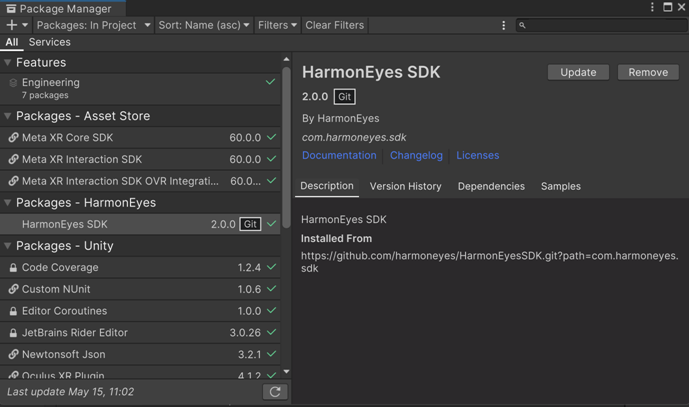
Task: Switch to the Version History tab
Action: pyautogui.click(x=406, y=186)
